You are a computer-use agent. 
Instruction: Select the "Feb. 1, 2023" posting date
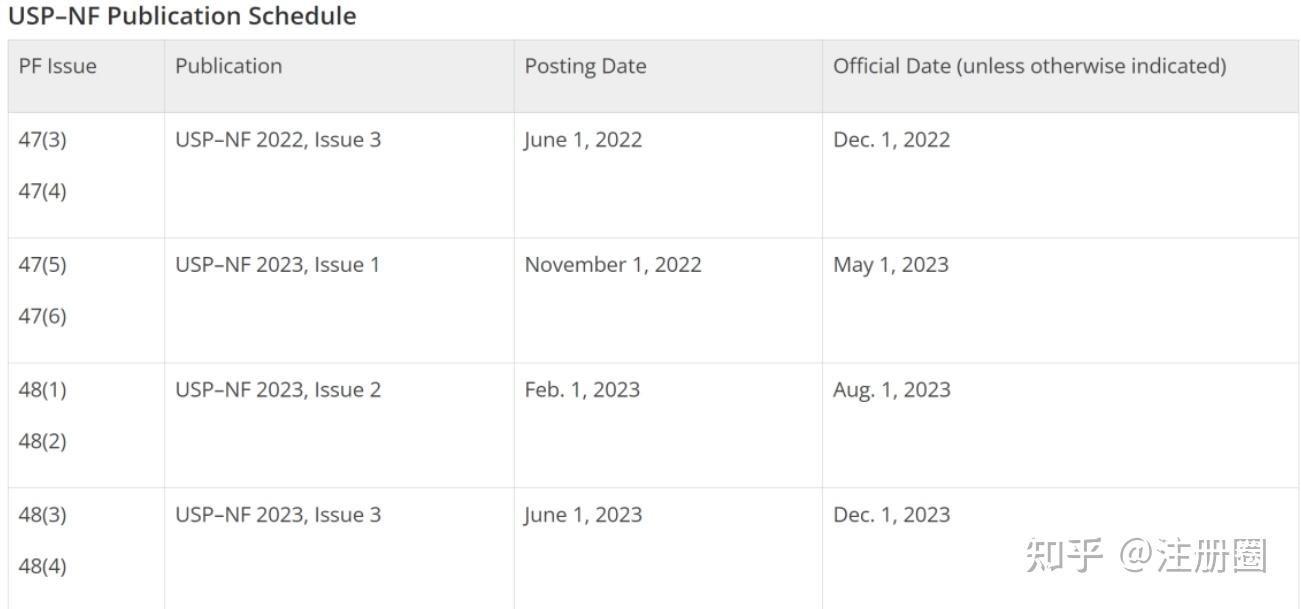(x=582, y=390)
